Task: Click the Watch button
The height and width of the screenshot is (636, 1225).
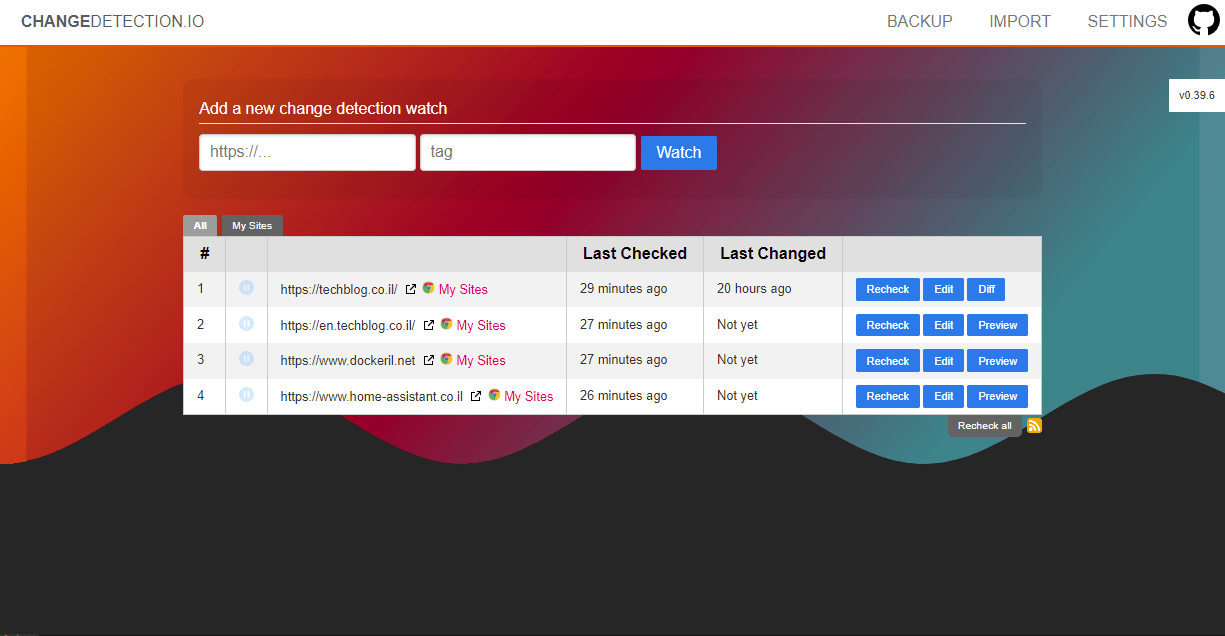Action: coord(678,152)
